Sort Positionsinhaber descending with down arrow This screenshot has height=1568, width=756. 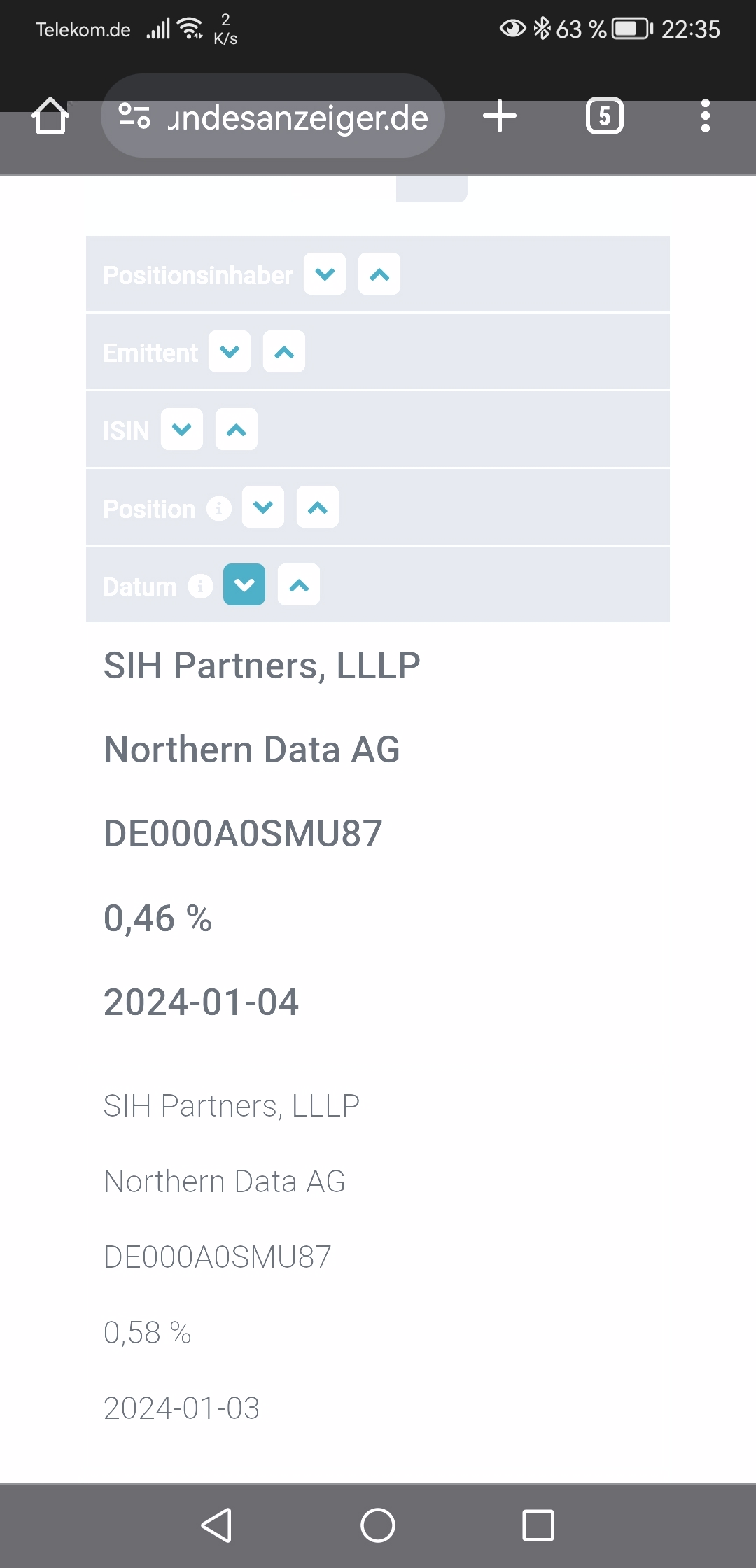(x=325, y=274)
